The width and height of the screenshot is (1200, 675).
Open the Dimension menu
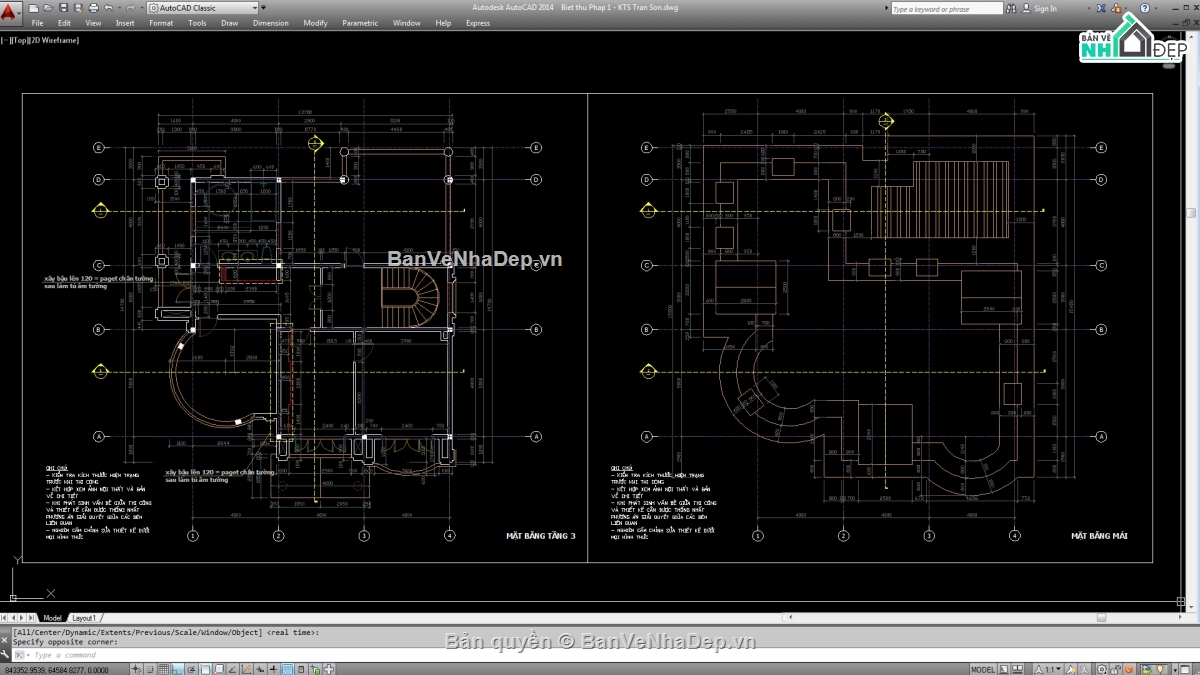point(270,23)
